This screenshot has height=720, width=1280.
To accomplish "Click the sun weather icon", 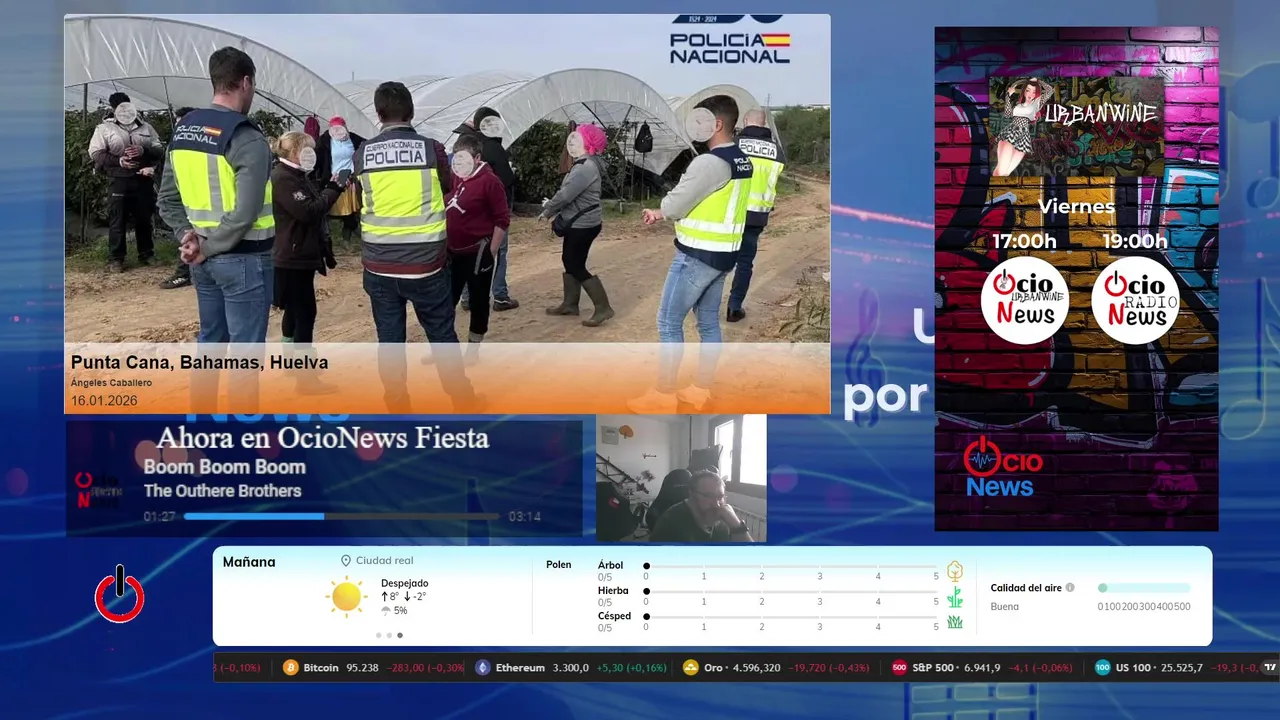I will (x=346, y=596).
